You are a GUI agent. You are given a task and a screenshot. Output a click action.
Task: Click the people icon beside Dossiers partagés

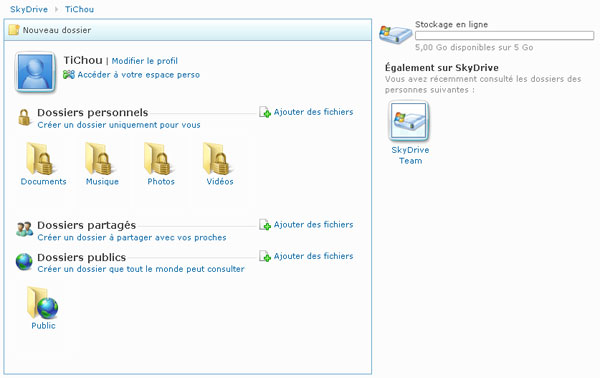coord(24,229)
